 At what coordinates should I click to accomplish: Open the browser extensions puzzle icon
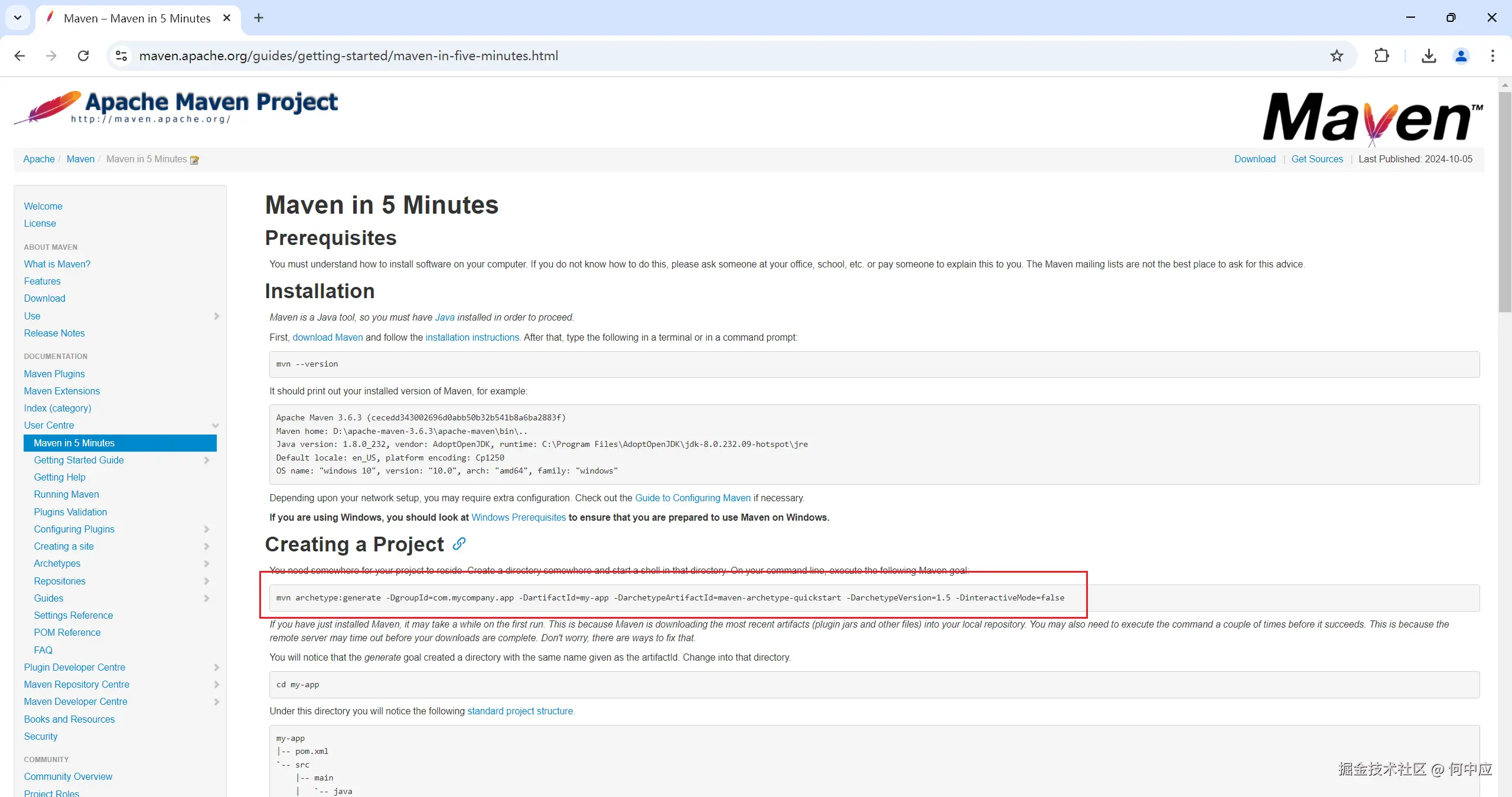tap(1381, 55)
